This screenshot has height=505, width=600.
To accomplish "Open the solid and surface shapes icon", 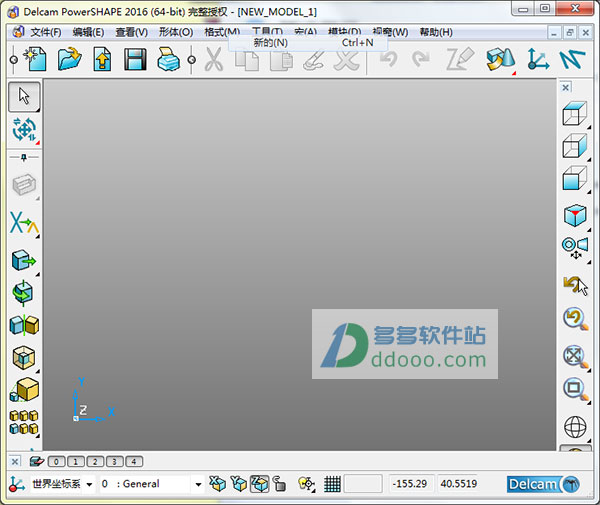I will 500,60.
